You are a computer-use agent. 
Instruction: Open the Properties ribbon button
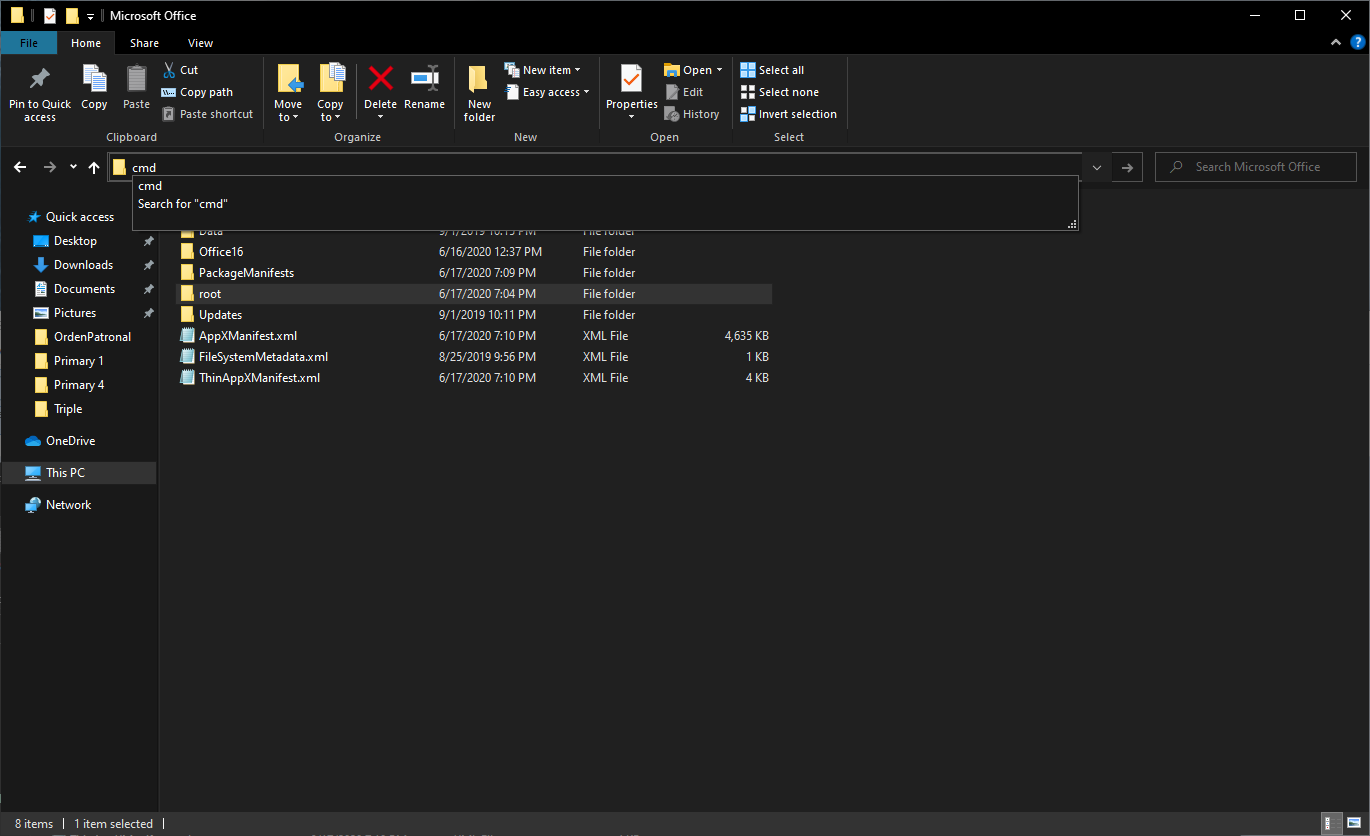point(631,93)
